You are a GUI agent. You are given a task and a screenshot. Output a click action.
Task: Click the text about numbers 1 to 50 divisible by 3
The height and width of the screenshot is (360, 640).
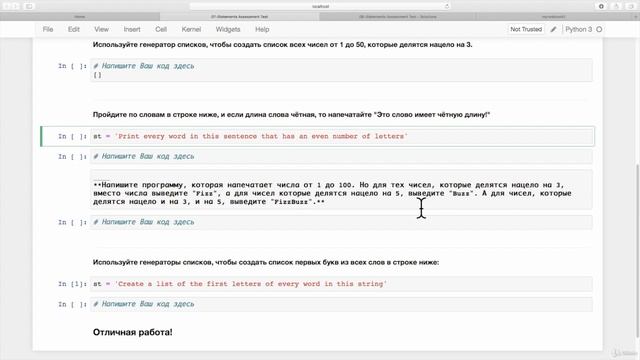282,44
